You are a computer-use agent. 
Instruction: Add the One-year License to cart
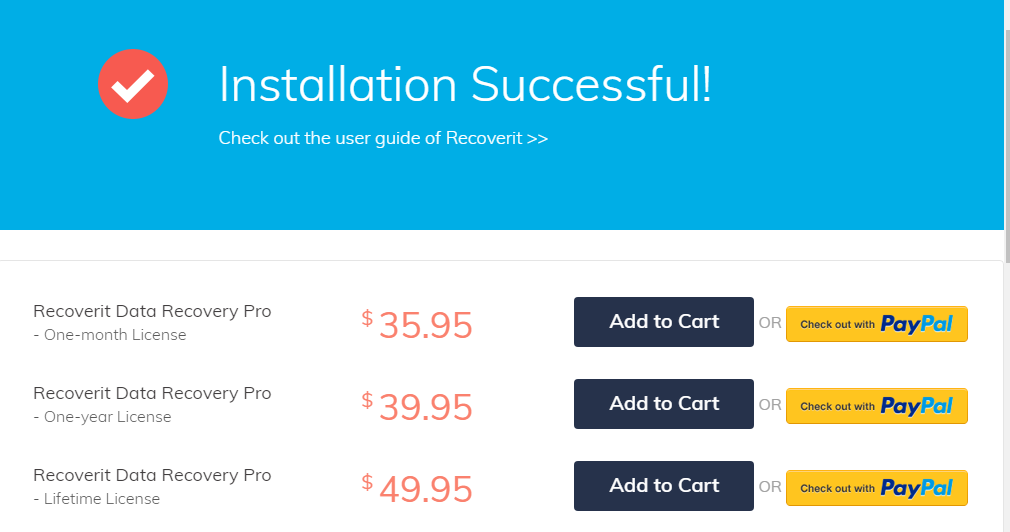(x=664, y=404)
